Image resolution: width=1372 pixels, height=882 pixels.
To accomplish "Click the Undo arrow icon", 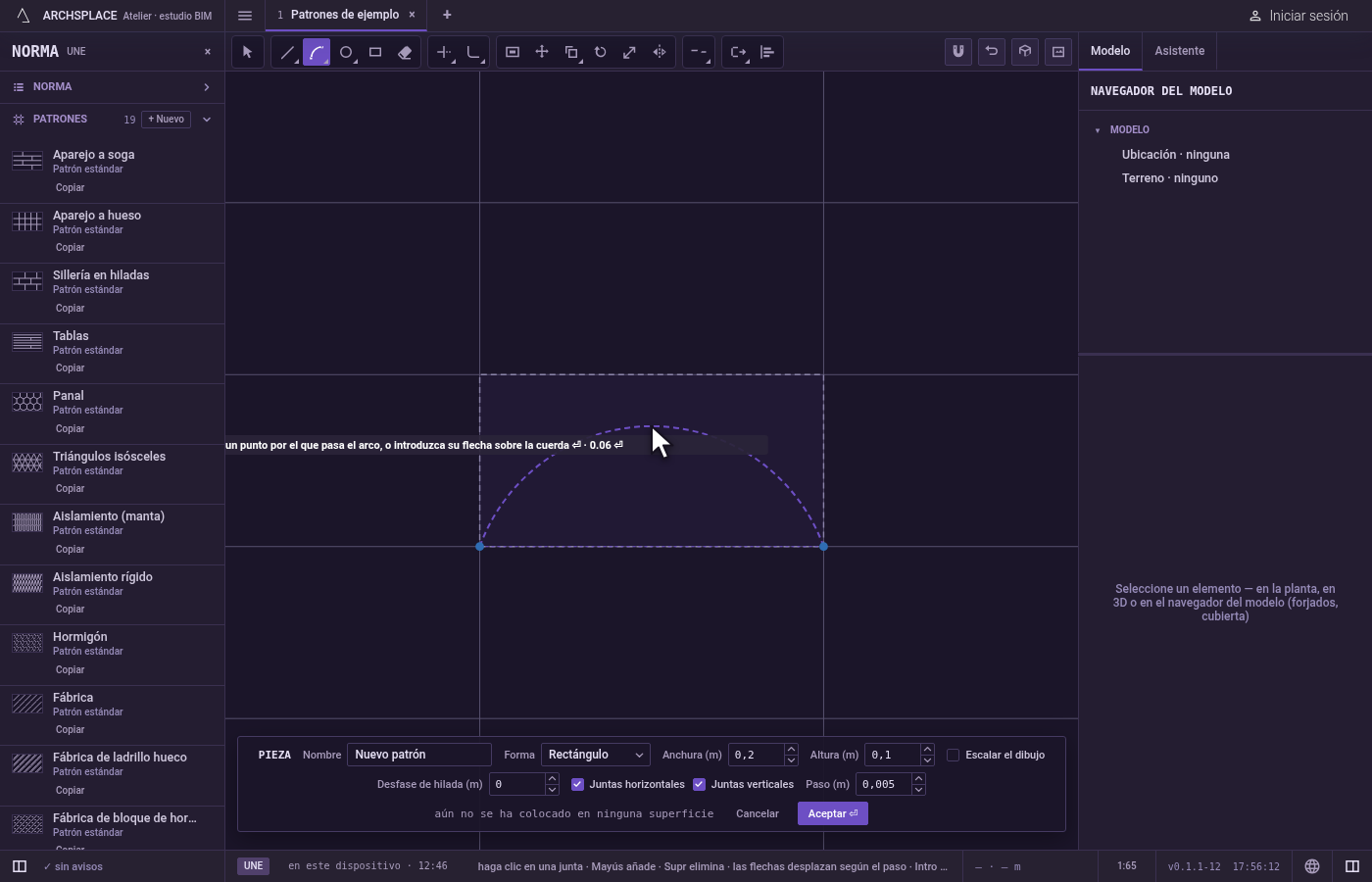I will [992, 51].
